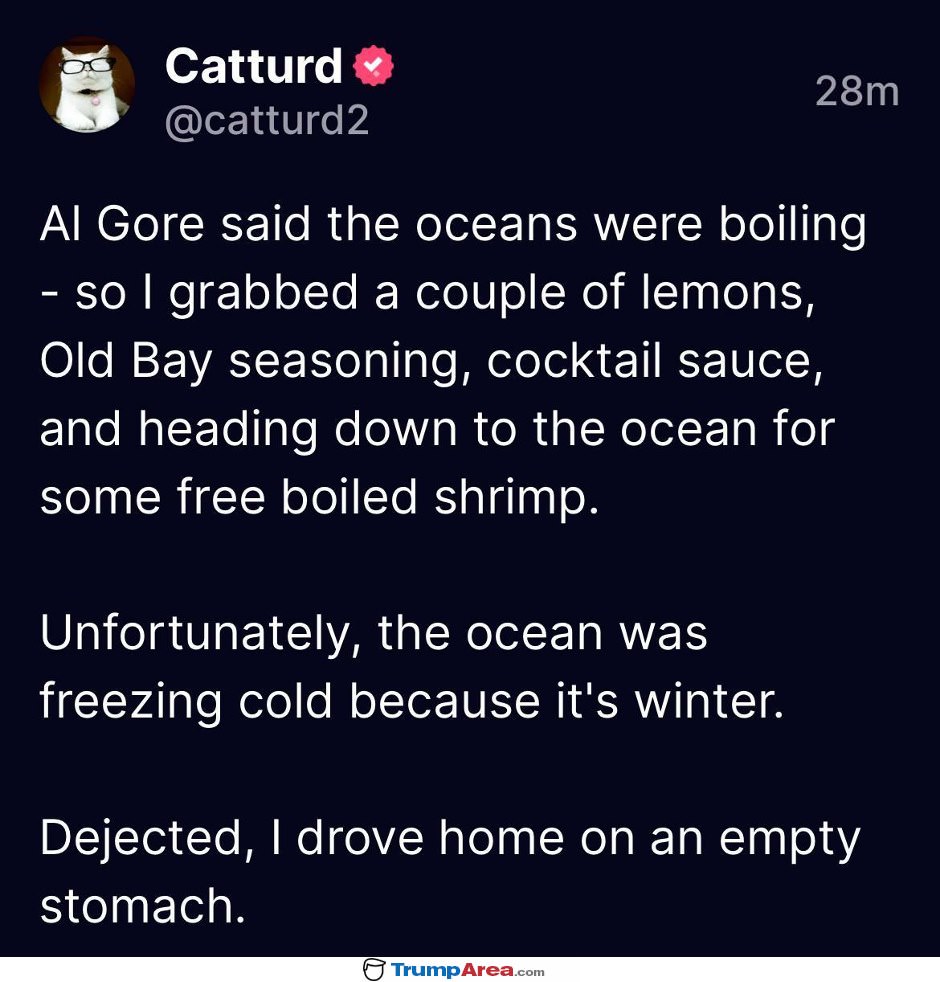Click the word stomach ending the post
The width and height of the screenshot is (940, 982).
(x=143, y=906)
